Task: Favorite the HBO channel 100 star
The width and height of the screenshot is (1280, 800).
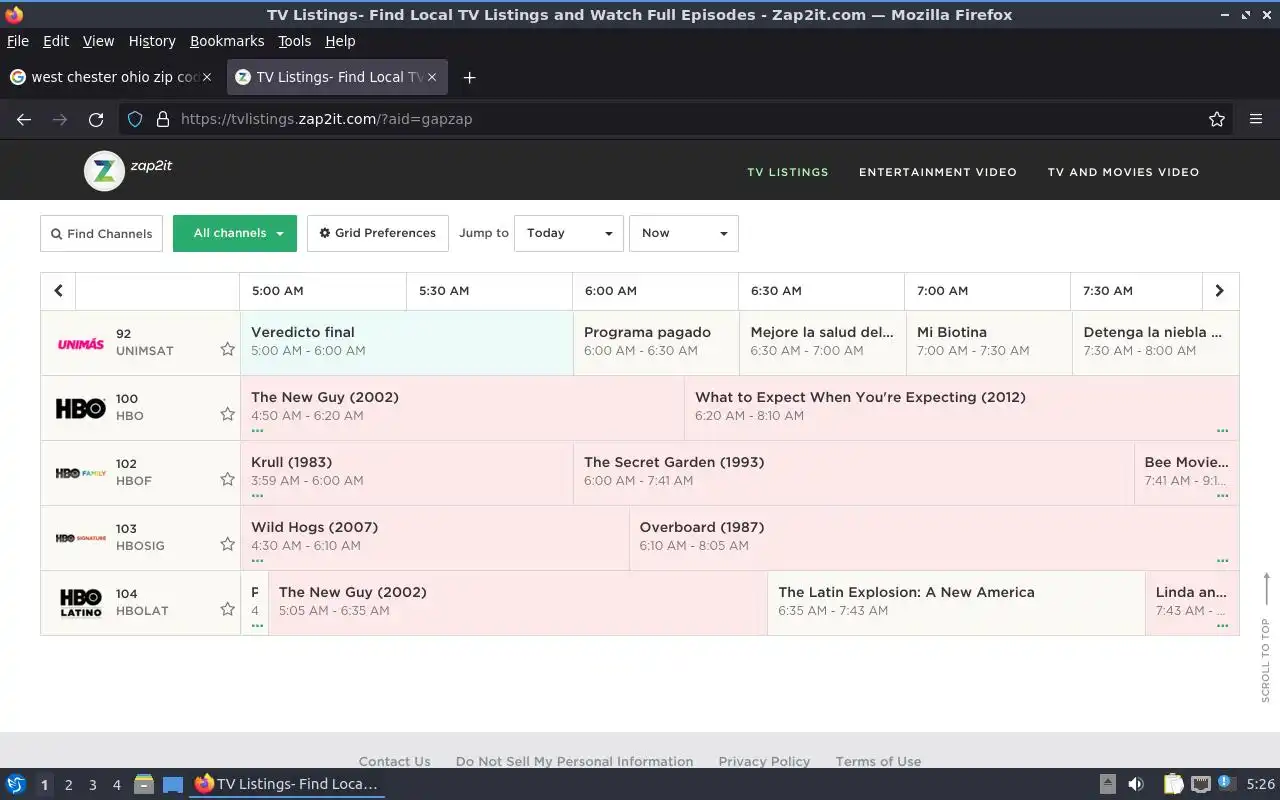Action: point(227,414)
